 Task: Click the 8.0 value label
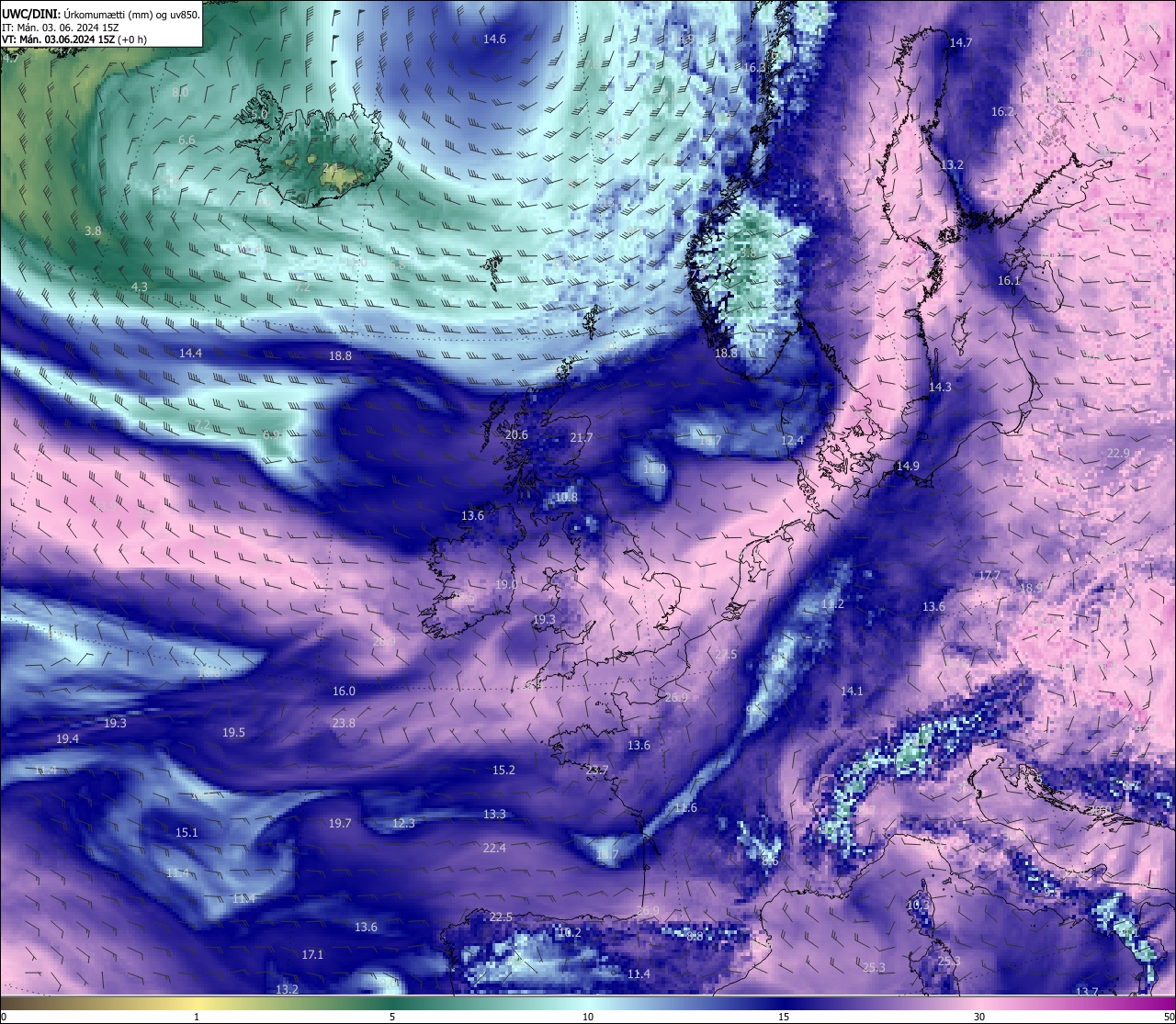(180, 93)
